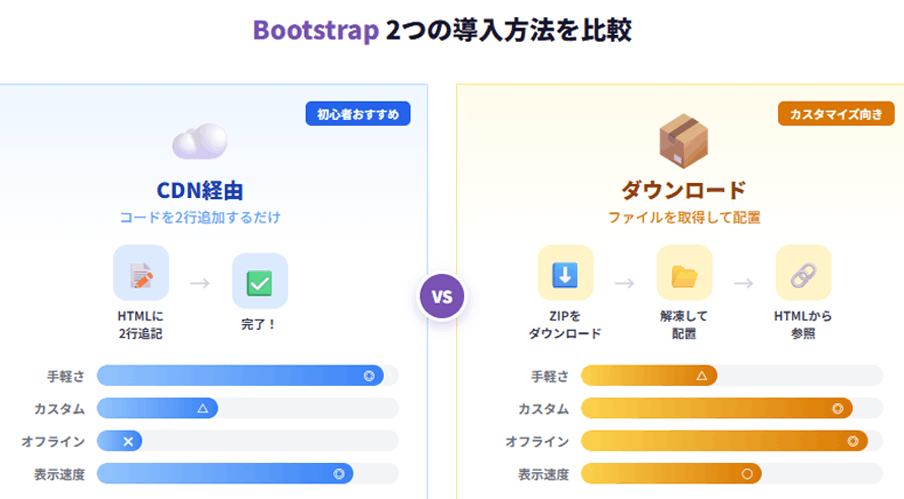The height and width of the screenshot is (499, 904).
Task: Click the HTMLから参照 chain link icon
Action: coord(803,273)
